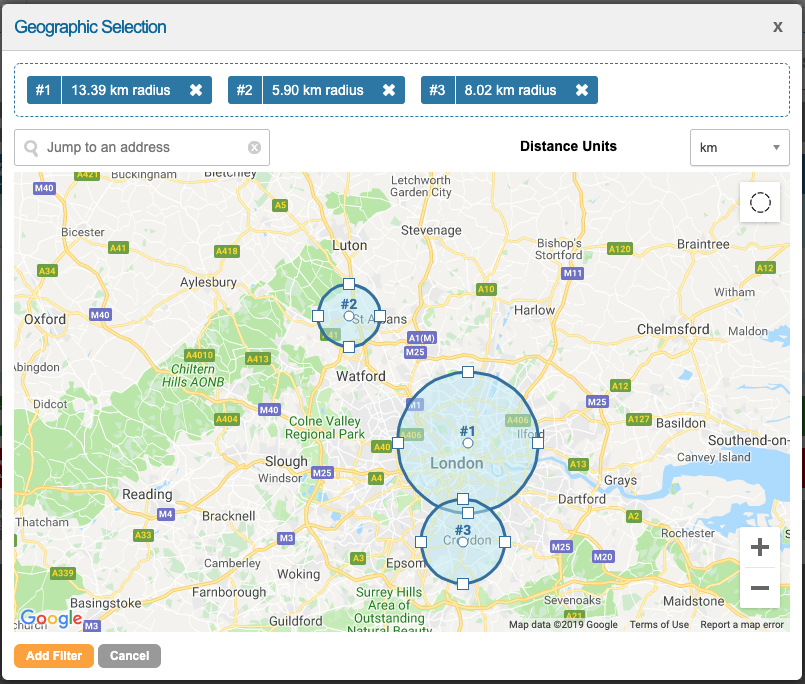Clear the address search field
The height and width of the screenshot is (684, 805).
257,147
